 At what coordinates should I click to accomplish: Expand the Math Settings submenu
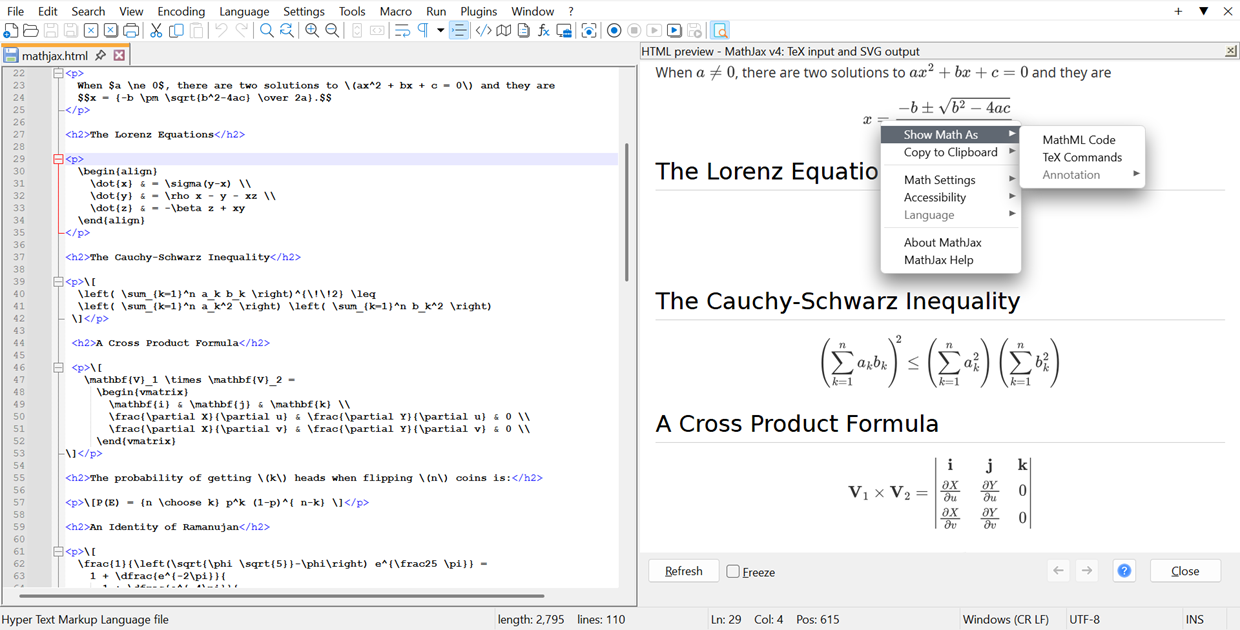951,180
